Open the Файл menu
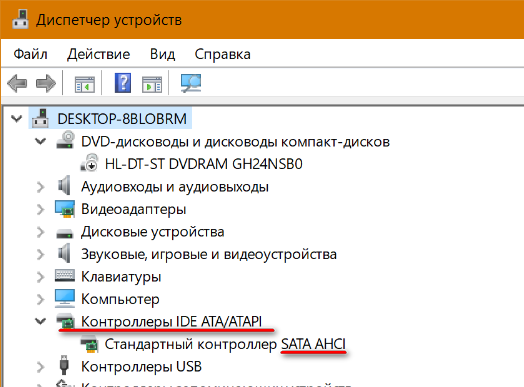This screenshot has width=524, height=387. 30,54
